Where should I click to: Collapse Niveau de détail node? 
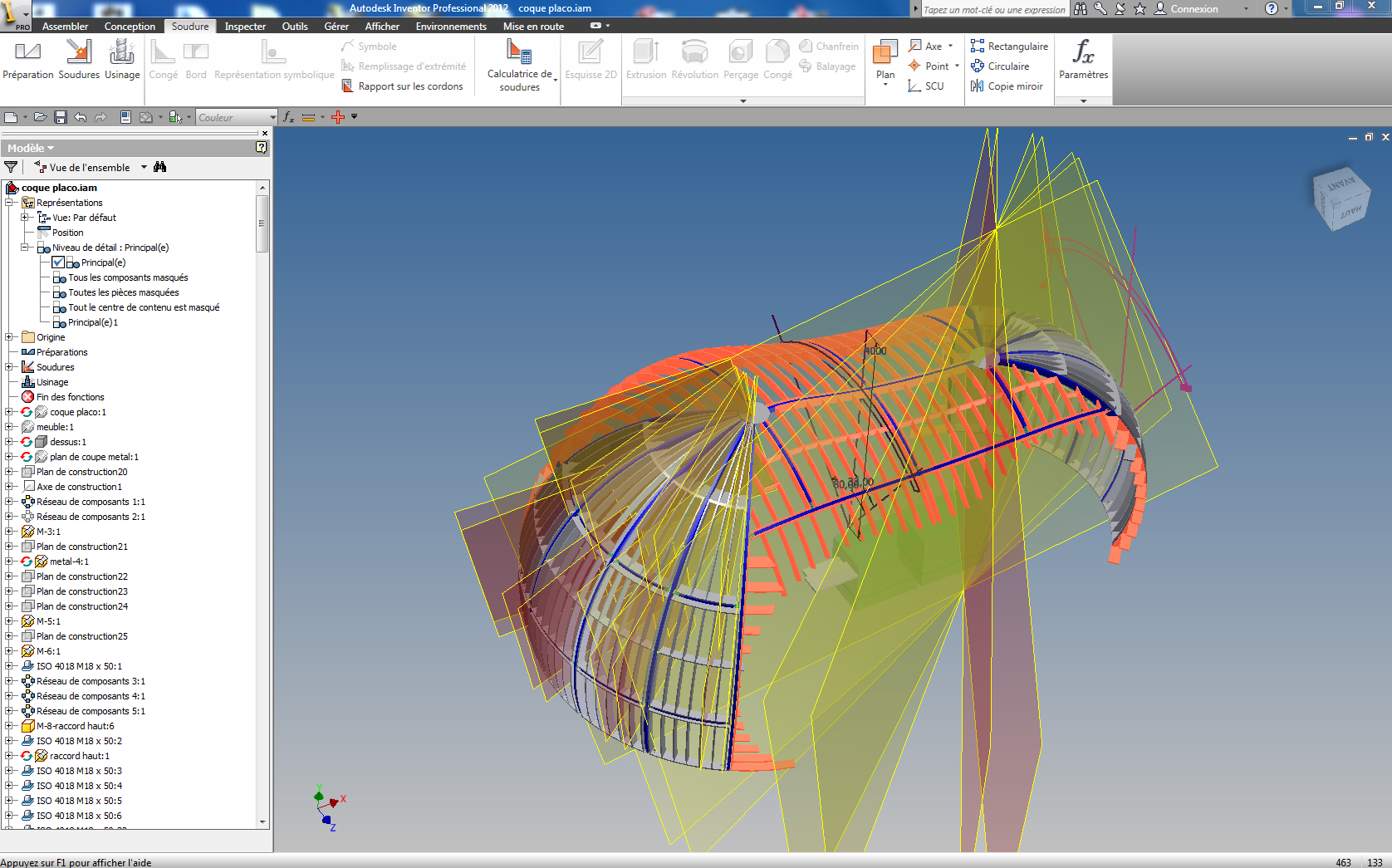coord(25,248)
